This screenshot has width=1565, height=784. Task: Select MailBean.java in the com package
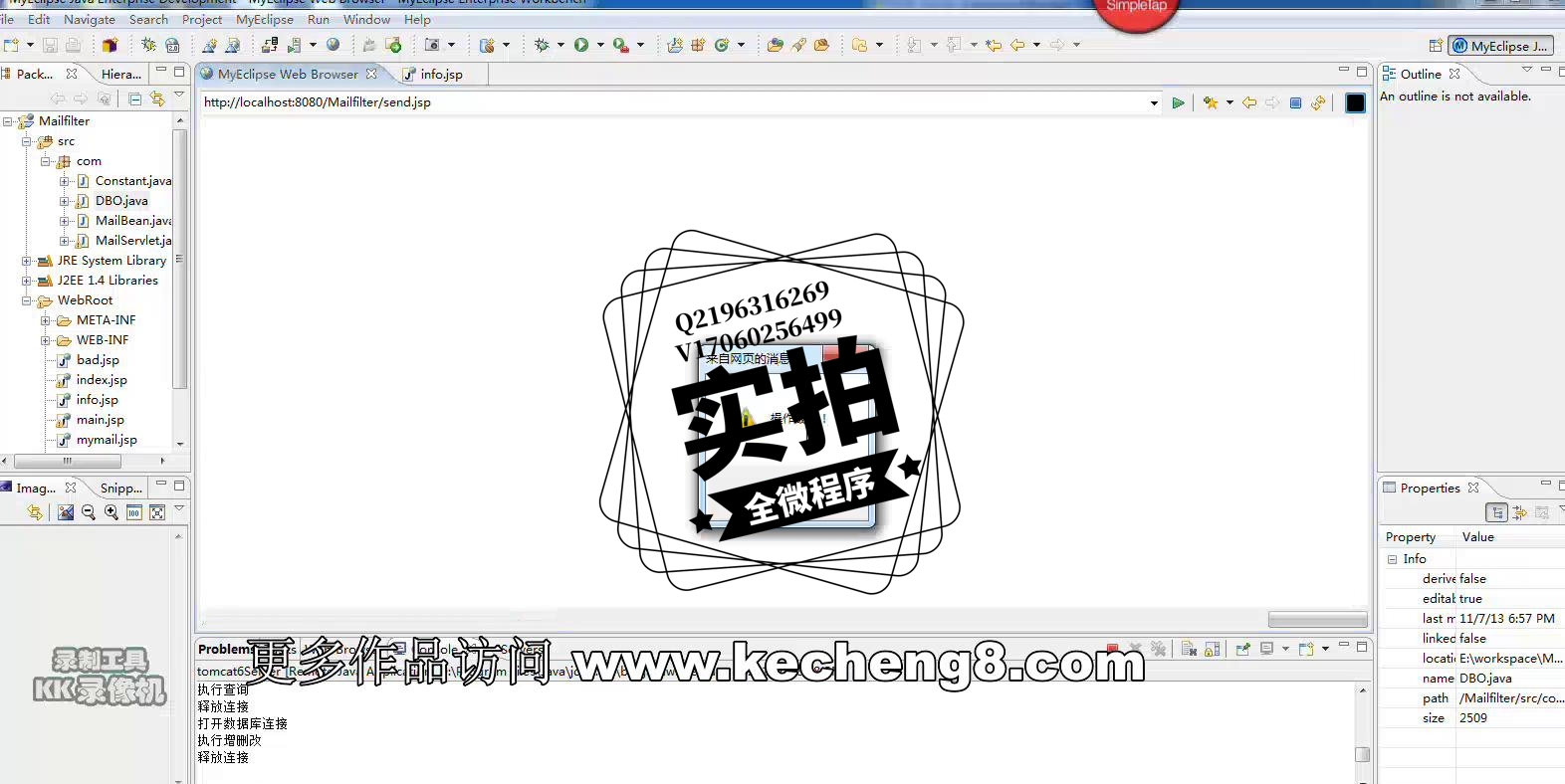coord(132,221)
